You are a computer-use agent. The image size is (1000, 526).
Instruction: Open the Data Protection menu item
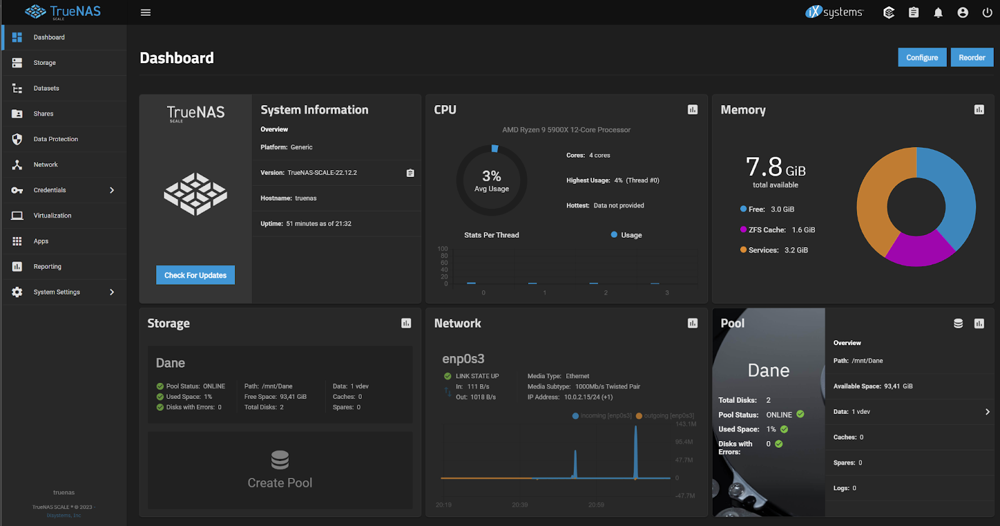click(x=64, y=139)
